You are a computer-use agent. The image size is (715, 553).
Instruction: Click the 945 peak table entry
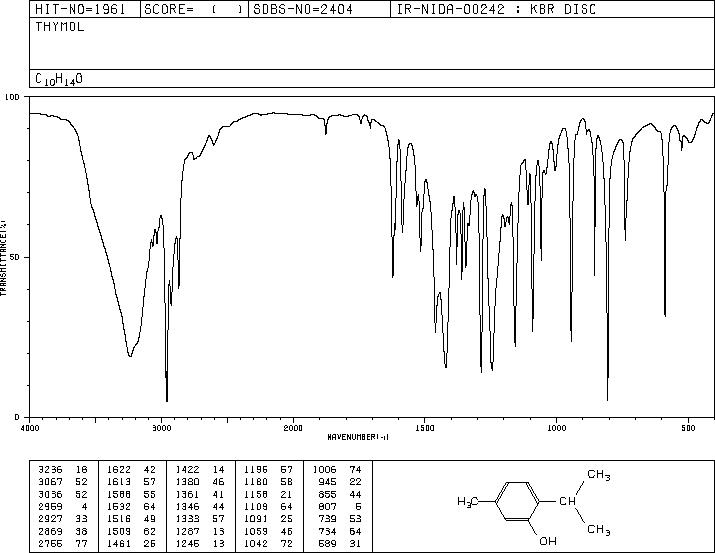tap(340, 481)
